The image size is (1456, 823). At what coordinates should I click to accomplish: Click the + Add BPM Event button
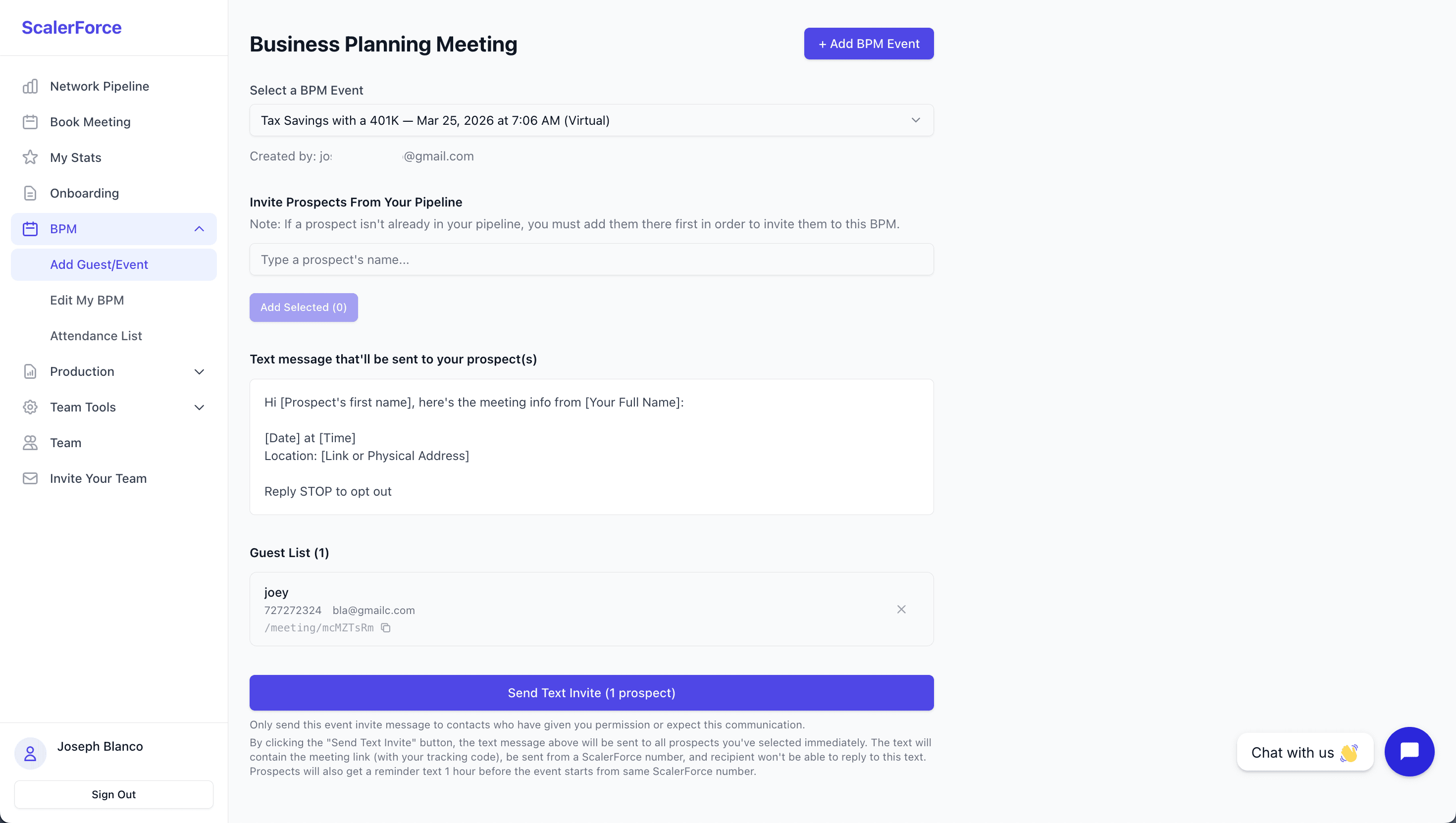[869, 44]
